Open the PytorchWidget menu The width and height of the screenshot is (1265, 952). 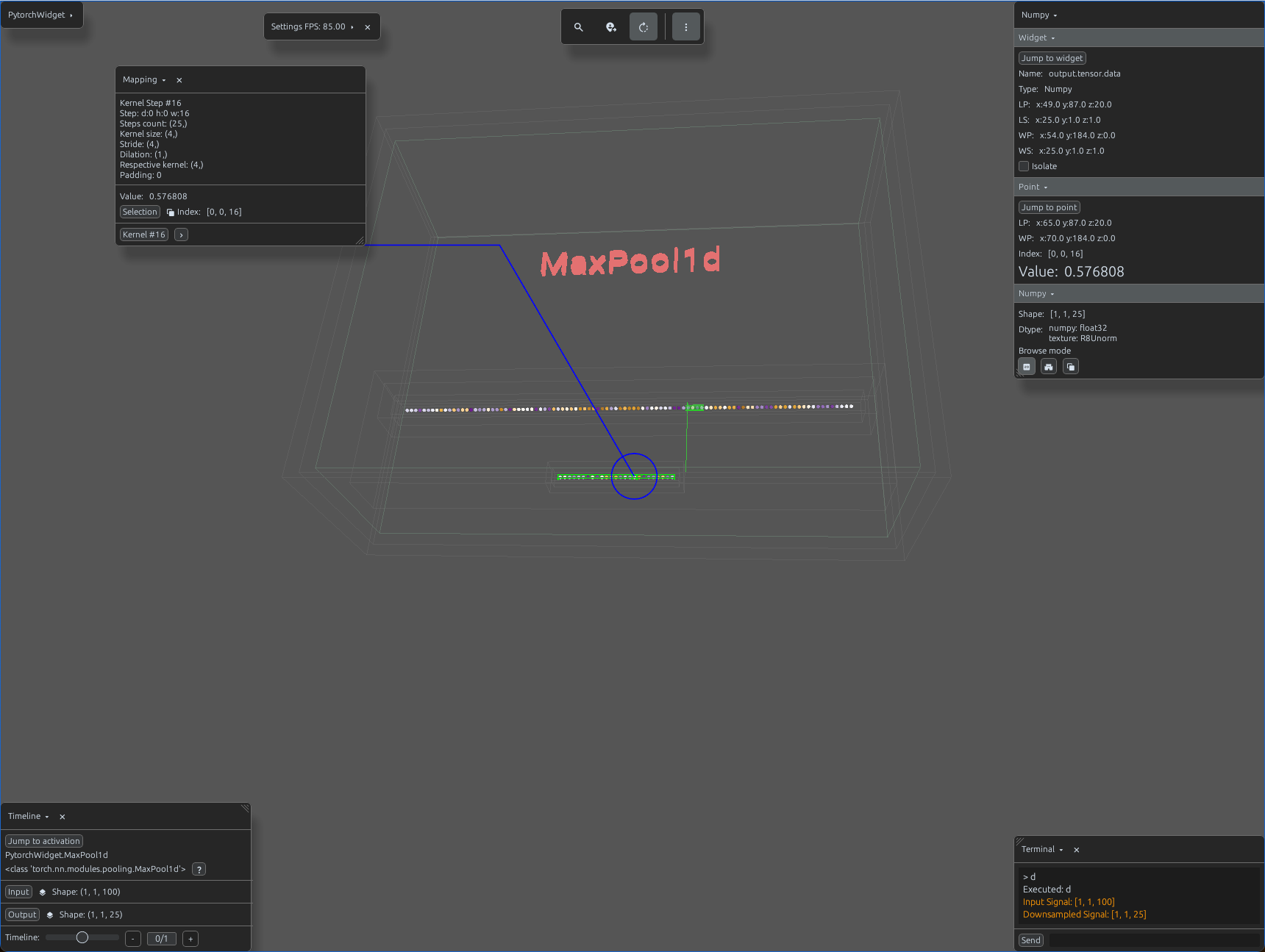41,15
